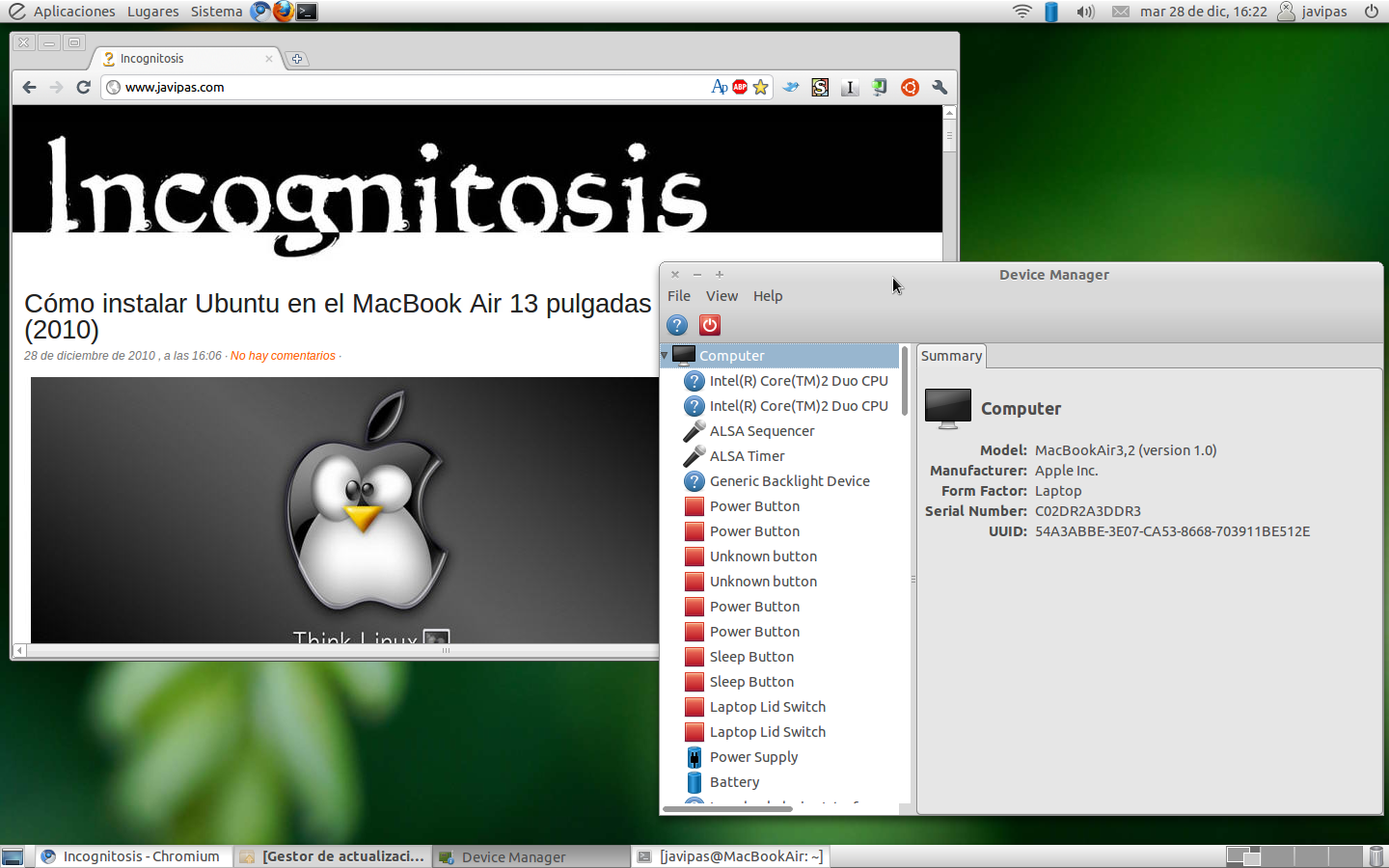Click the UUID value in Summary
The height and width of the screenshot is (868, 1389).
[x=1172, y=531]
